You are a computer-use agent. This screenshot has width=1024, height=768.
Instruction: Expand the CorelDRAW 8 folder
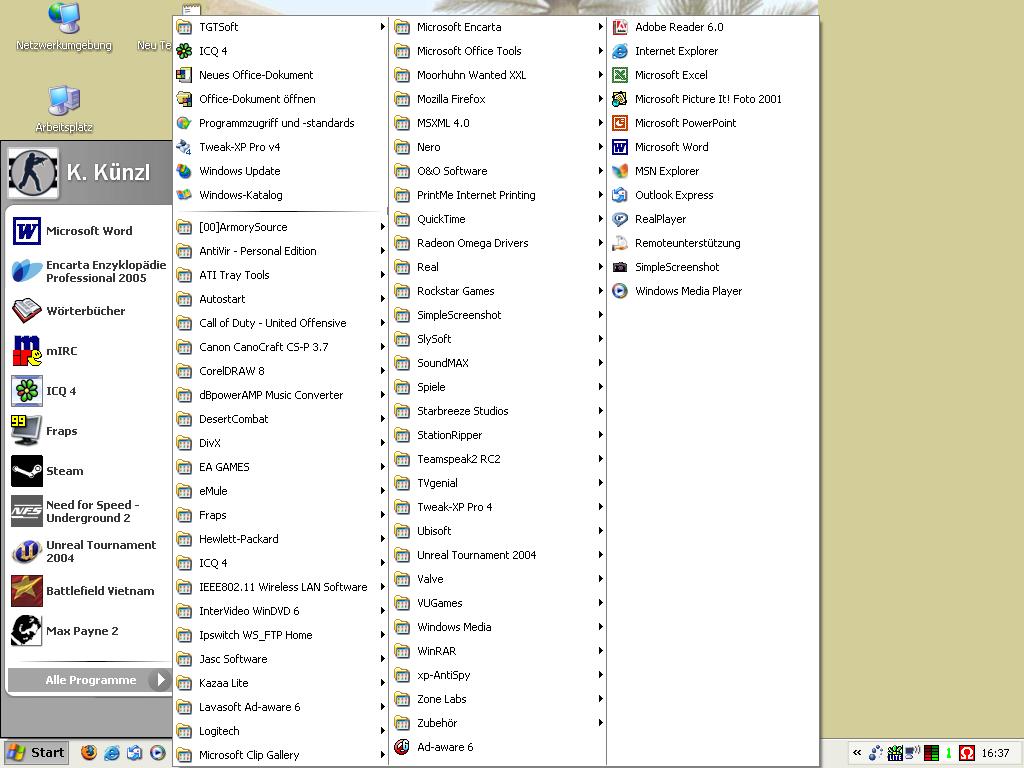coord(281,371)
